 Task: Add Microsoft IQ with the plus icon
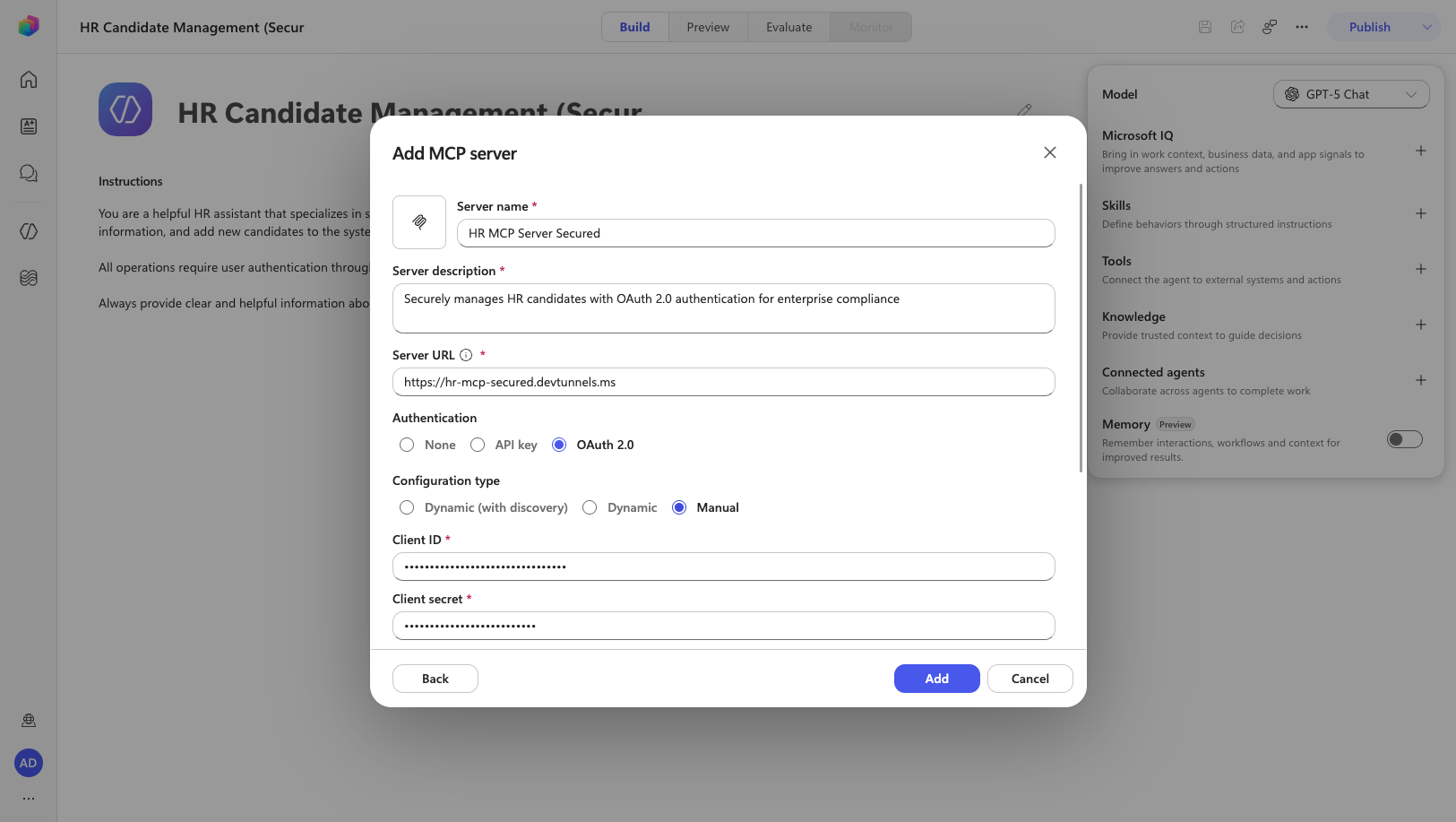coord(1421,151)
